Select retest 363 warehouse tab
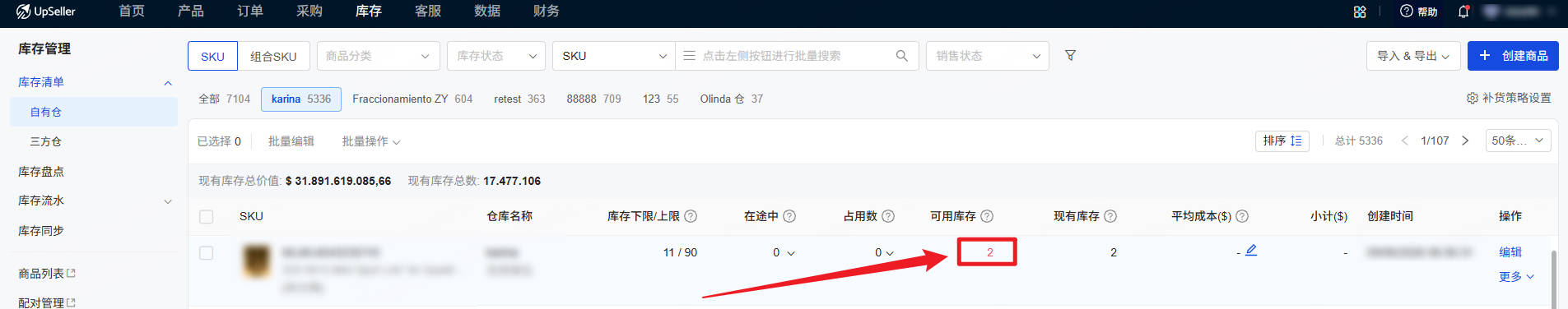Screen dimensions: 1568x309 point(519,99)
